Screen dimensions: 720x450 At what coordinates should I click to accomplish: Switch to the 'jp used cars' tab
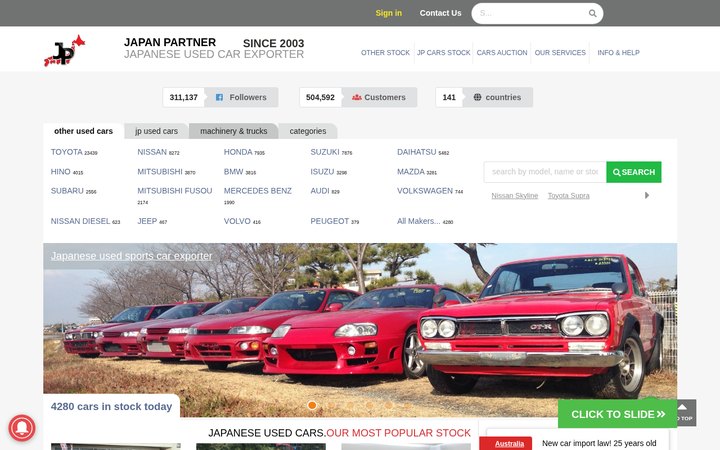(x=156, y=131)
